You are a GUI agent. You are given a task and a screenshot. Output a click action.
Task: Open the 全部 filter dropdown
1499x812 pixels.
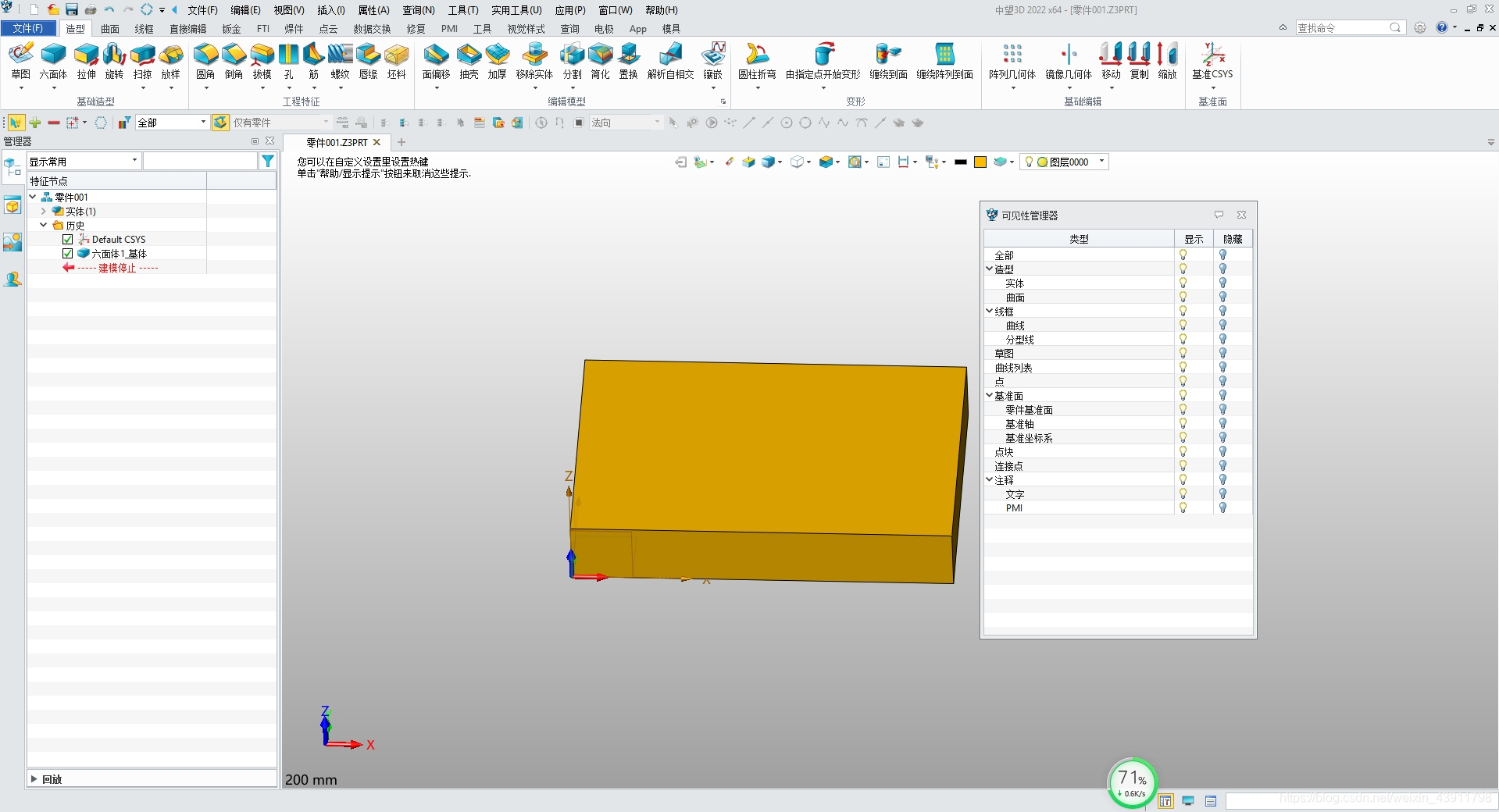pyautogui.click(x=172, y=122)
